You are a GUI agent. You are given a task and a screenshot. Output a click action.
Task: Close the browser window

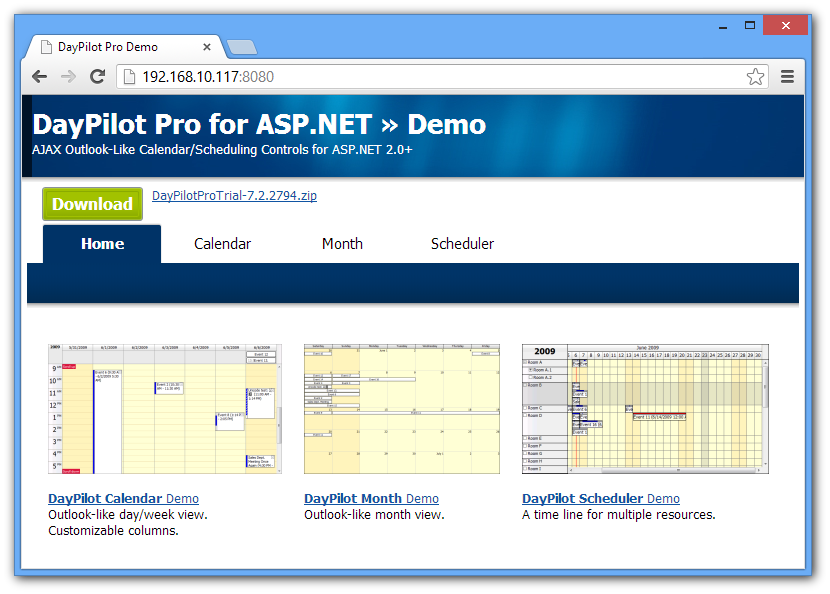(x=786, y=25)
